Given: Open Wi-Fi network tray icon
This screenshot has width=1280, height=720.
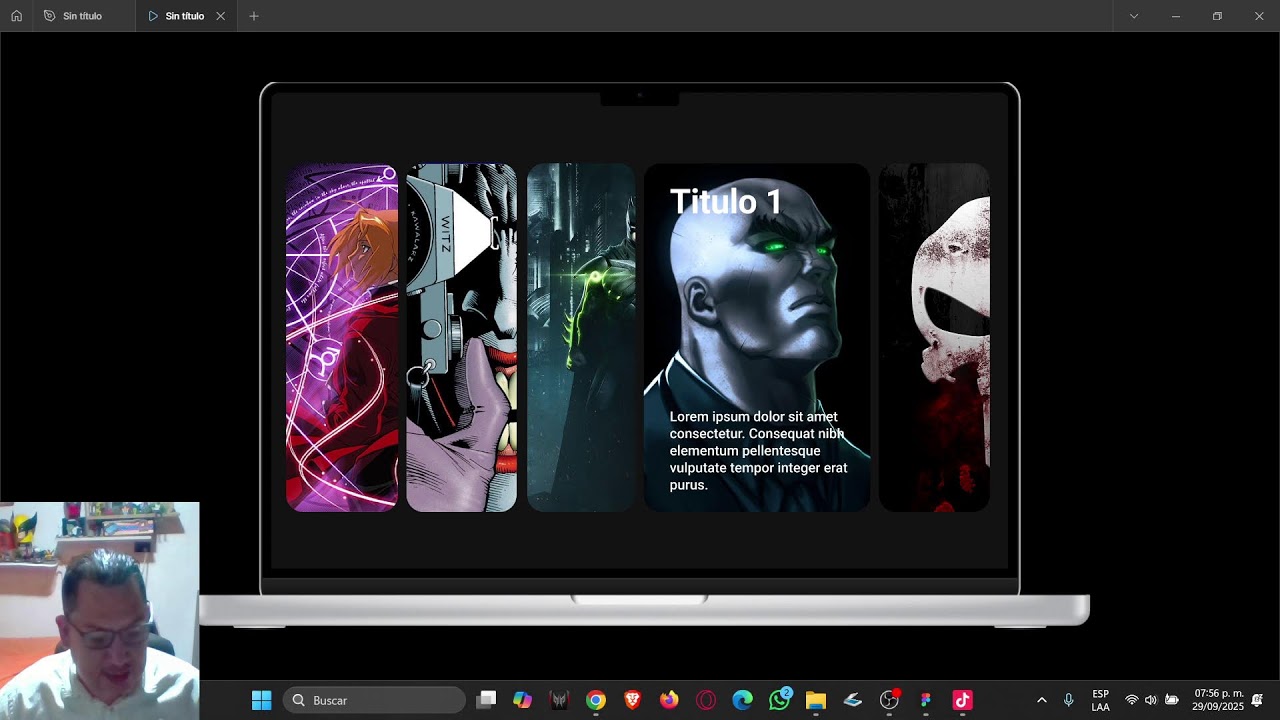Looking at the screenshot, I should (x=1132, y=700).
